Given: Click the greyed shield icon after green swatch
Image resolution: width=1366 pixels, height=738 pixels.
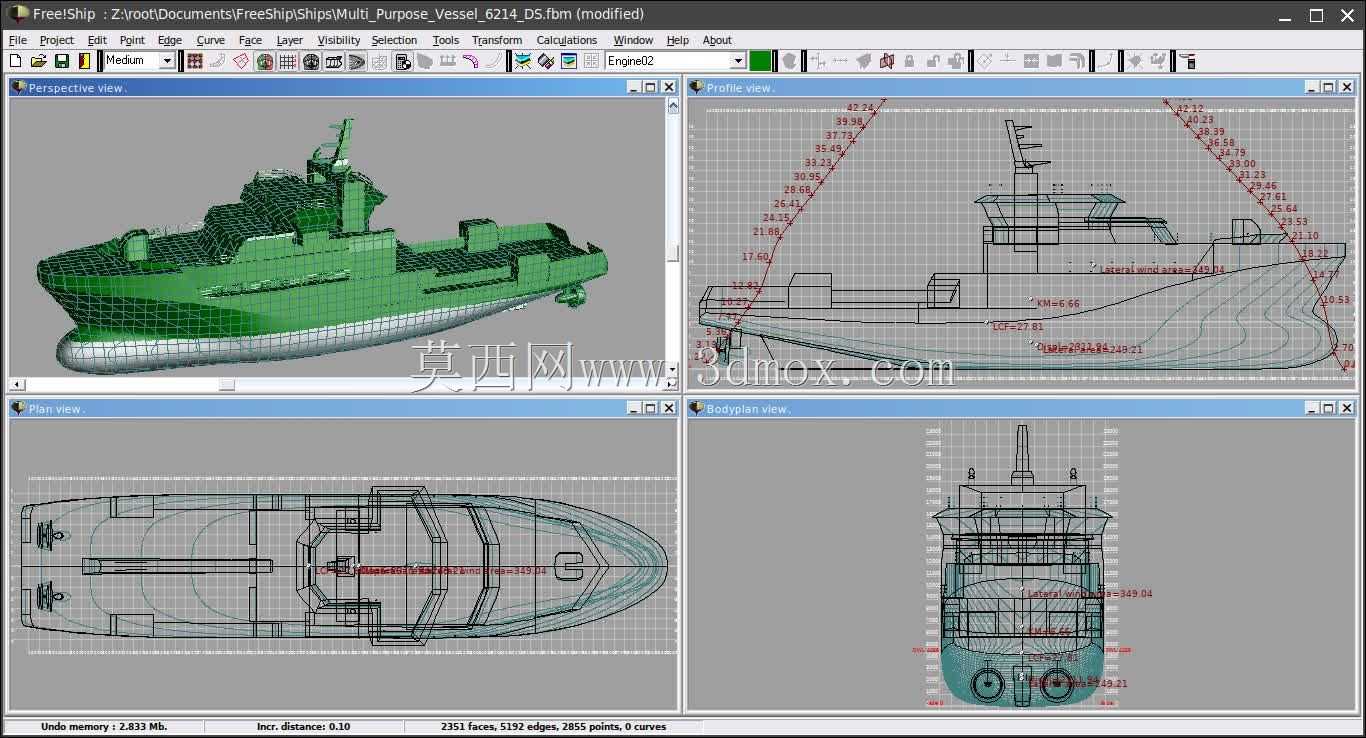Looking at the screenshot, I should pos(789,61).
